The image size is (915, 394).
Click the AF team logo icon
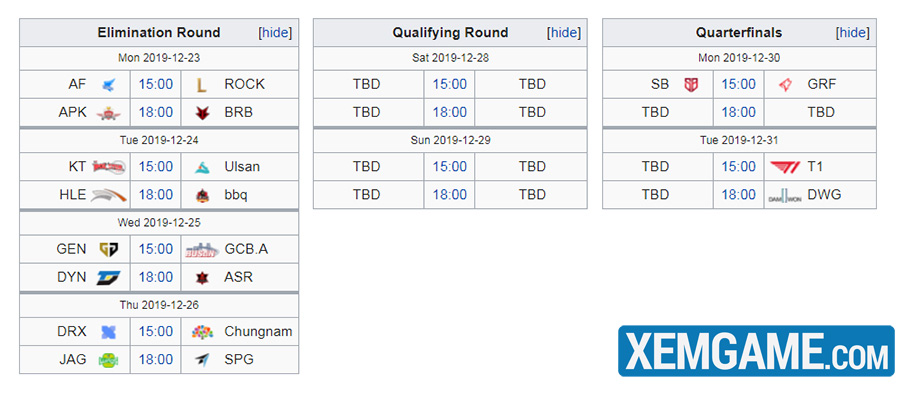pyautogui.click(x=109, y=85)
